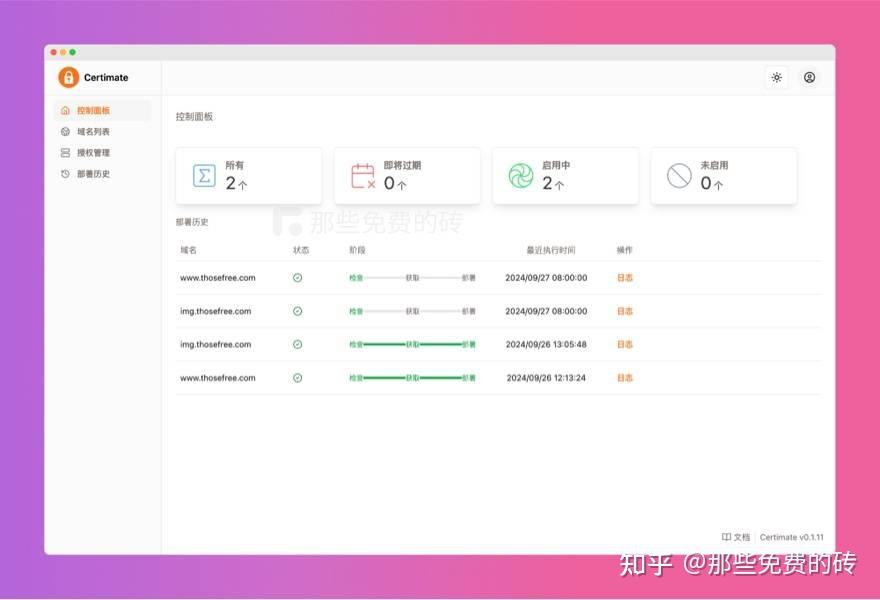Open 日志 for the first deployment row
This screenshot has width=880, height=600.
[623, 277]
